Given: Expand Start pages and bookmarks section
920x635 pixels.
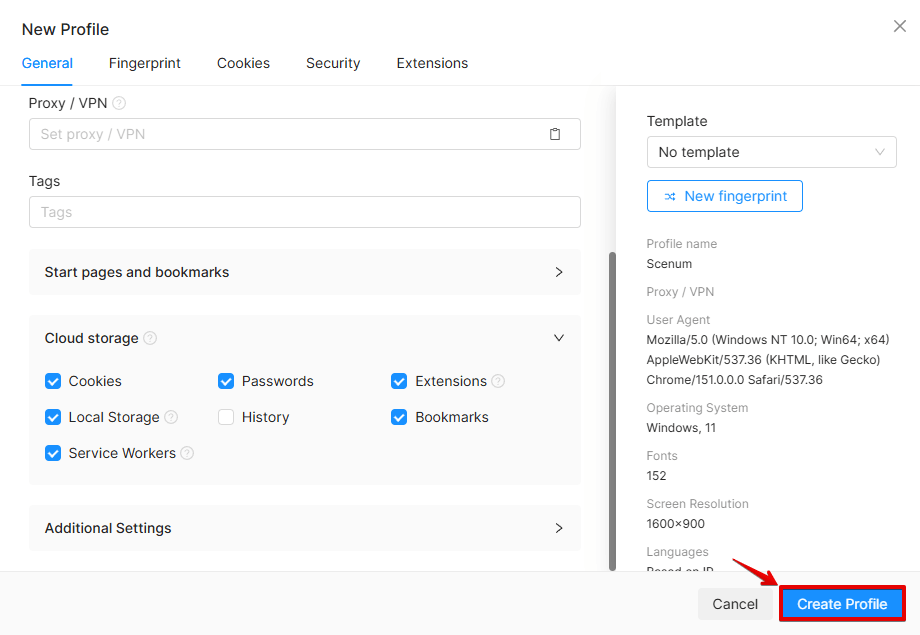Looking at the screenshot, I should (305, 272).
